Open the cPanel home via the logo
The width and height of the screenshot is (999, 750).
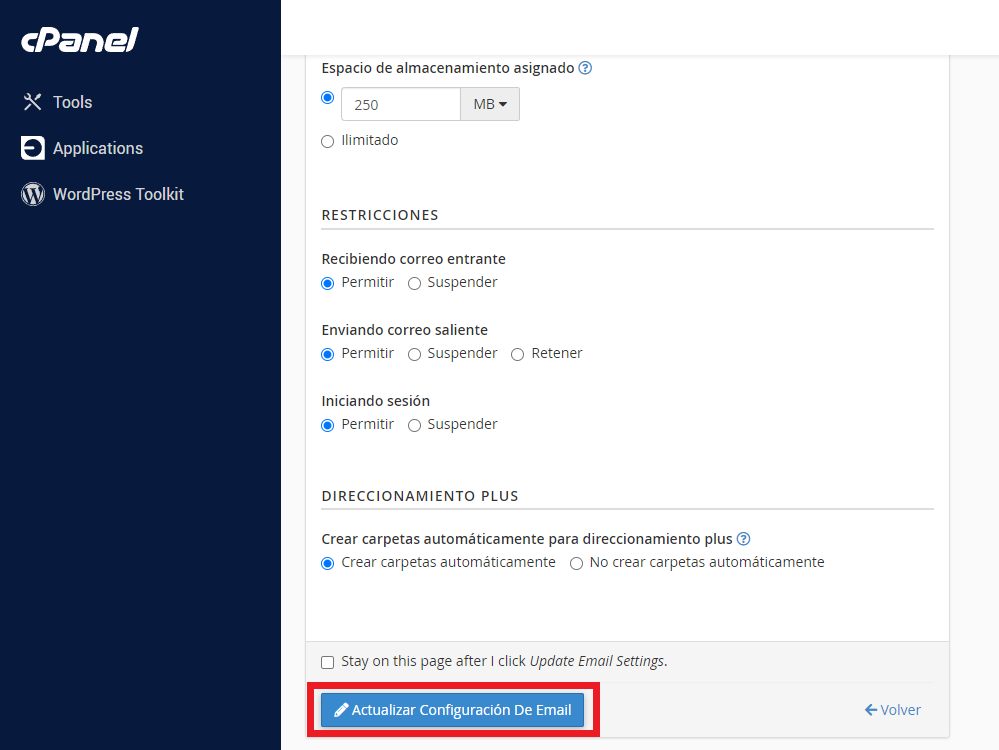[79, 40]
